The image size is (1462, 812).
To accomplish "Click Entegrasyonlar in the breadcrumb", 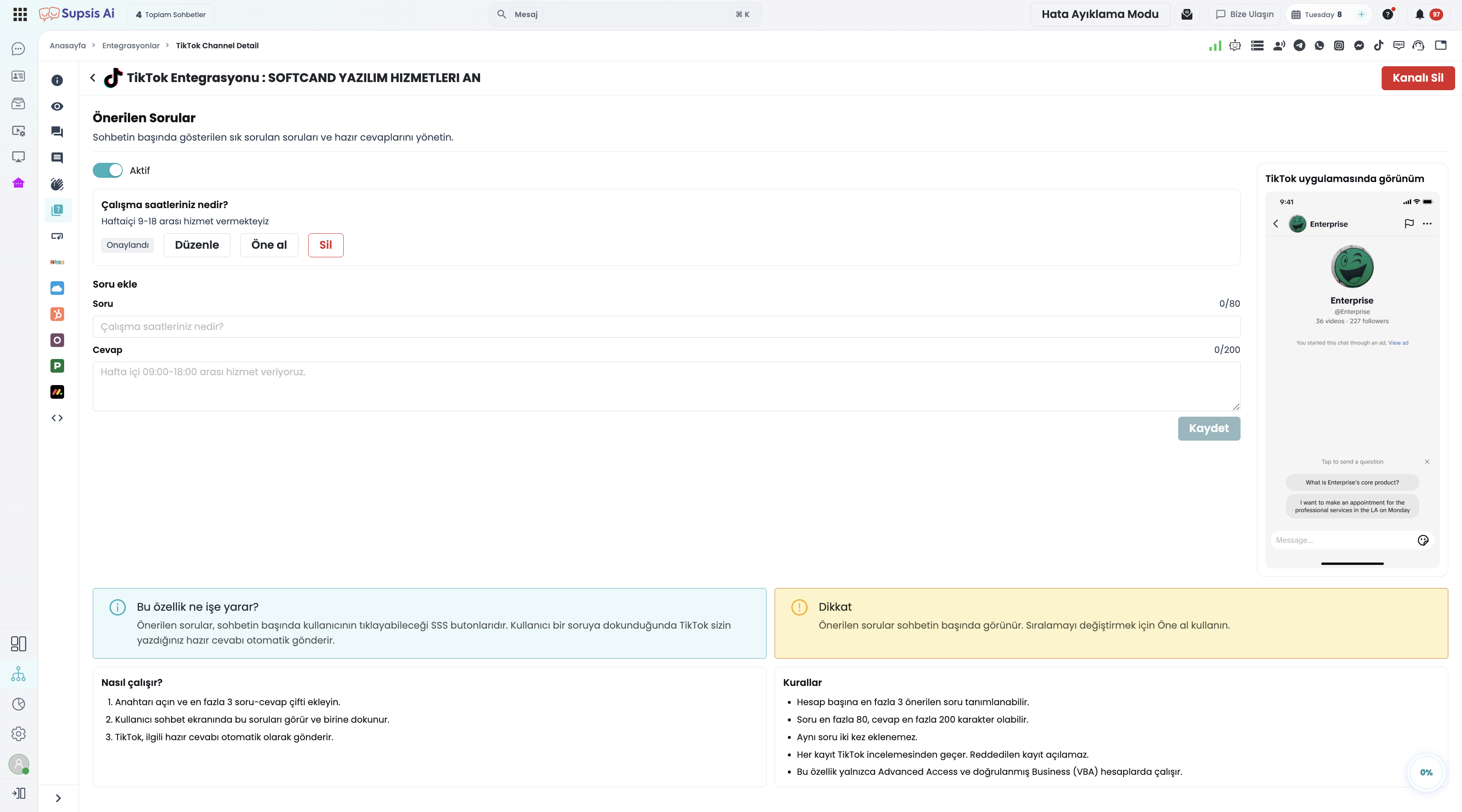I will [131, 45].
